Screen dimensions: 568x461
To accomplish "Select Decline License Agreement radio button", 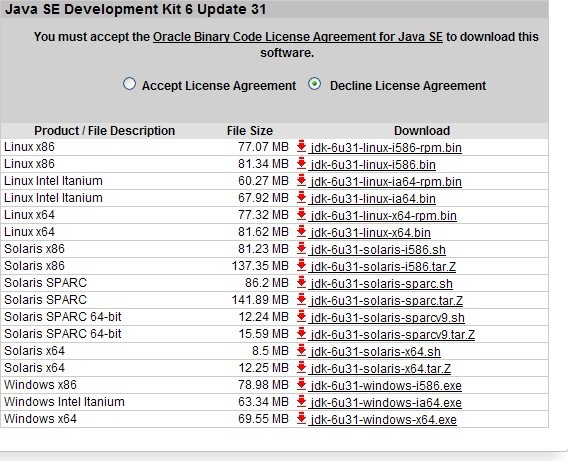I will pyautogui.click(x=314, y=84).
